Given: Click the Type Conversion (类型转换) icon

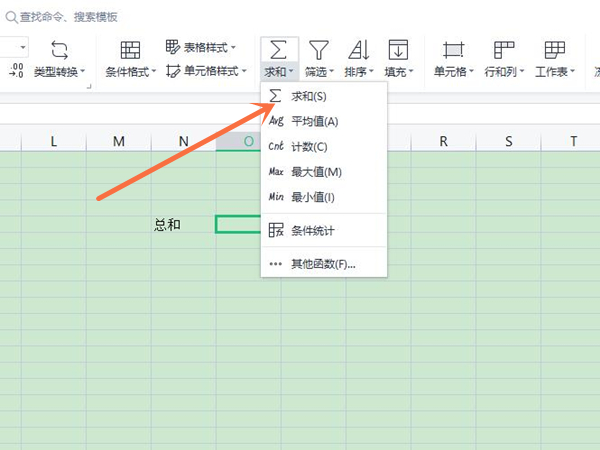Looking at the screenshot, I should click(x=59, y=50).
